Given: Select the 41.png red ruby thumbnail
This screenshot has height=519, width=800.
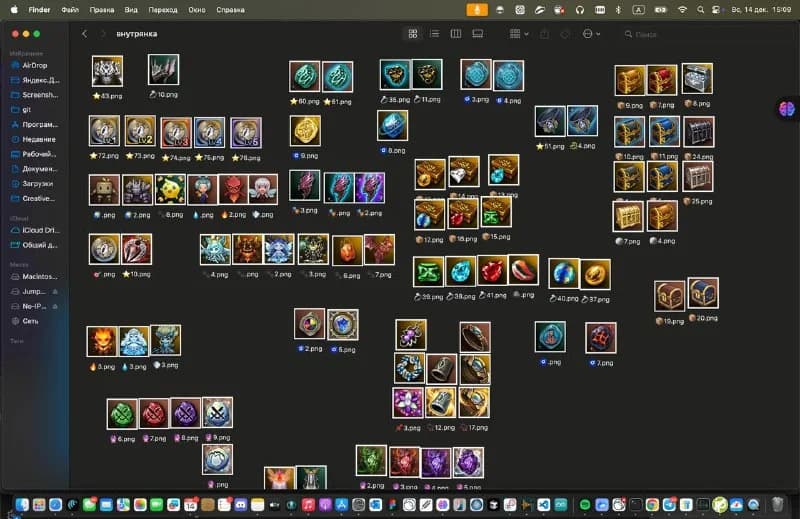Looking at the screenshot, I should (x=492, y=270).
